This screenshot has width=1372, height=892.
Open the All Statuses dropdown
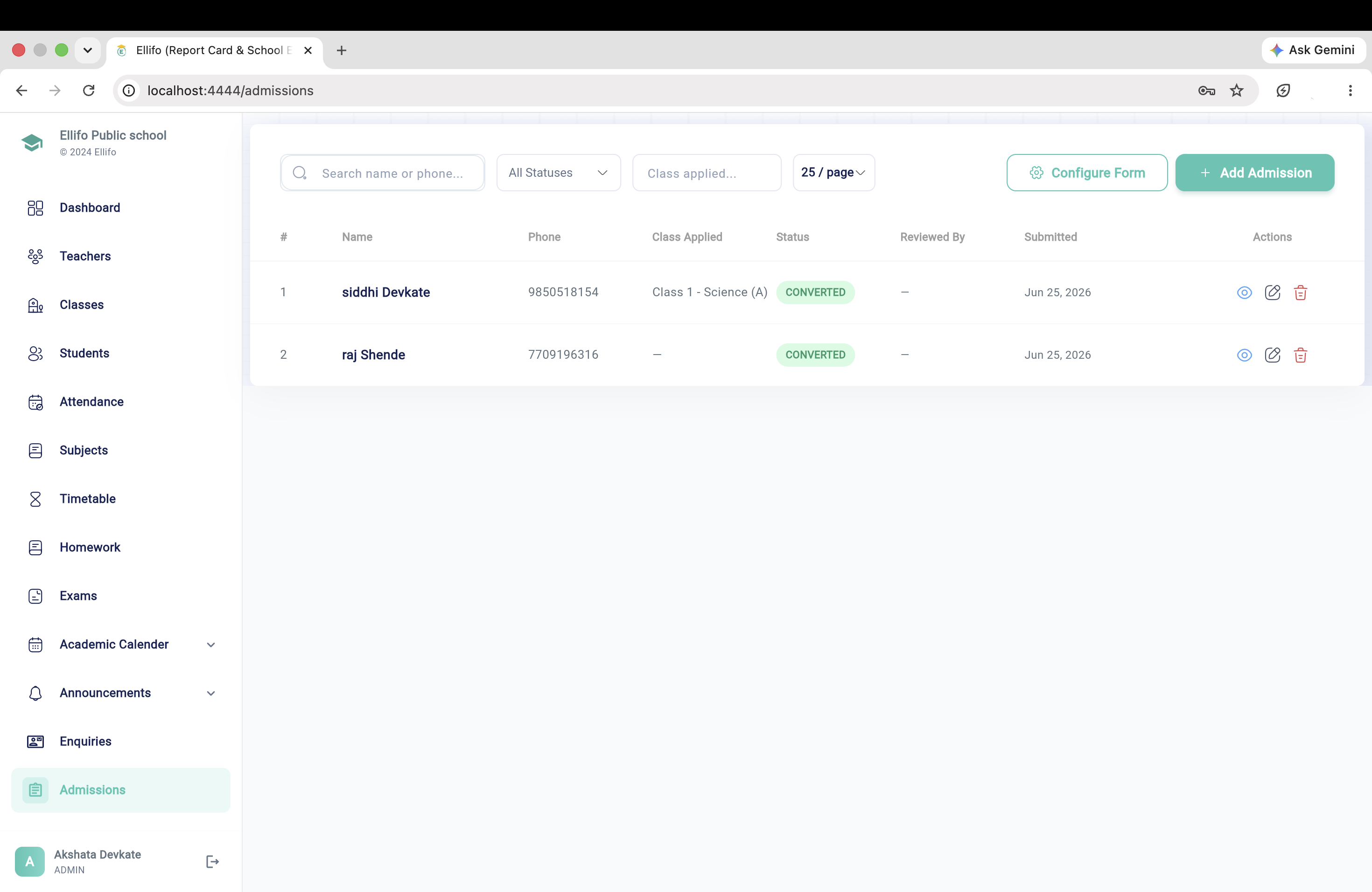(x=558, y=173)
